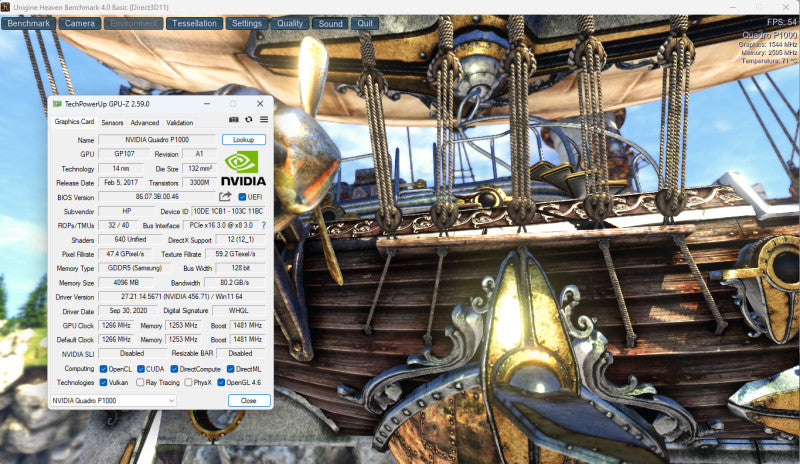The height and width of the screenshot is (464, 800).
Task: Click the Bus Interface question mark icon
Action: (x=264, y=225)
